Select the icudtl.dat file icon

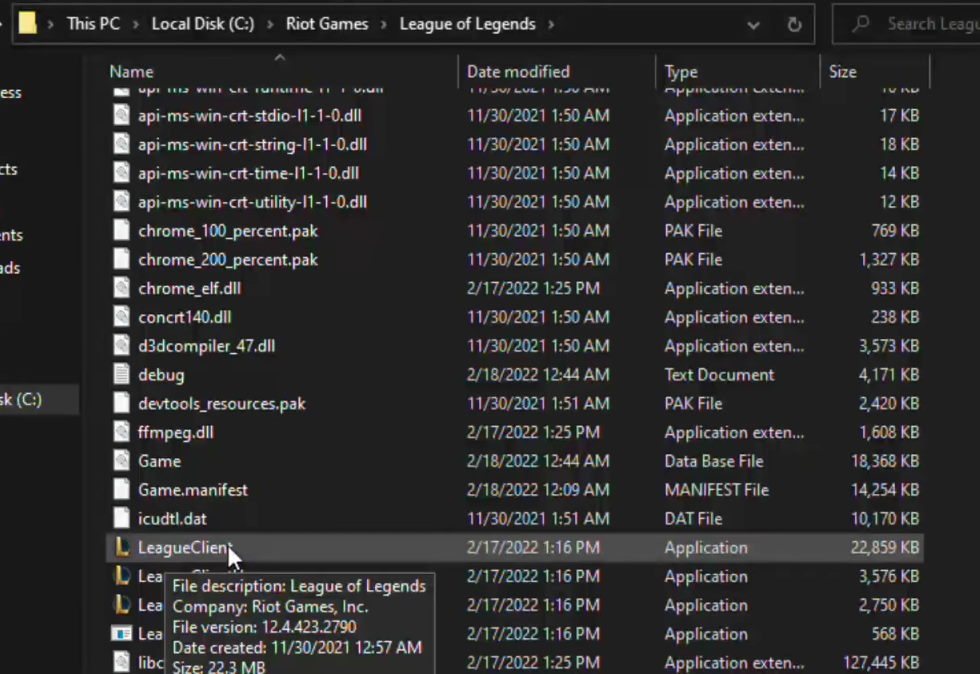click(x=122, y=518)
